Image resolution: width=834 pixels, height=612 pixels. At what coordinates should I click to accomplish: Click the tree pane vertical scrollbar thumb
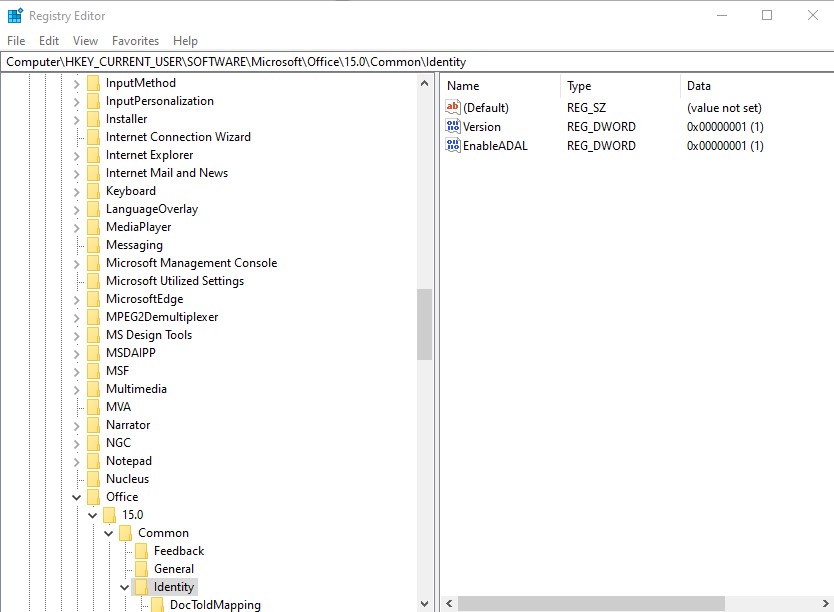pos(424,324)
